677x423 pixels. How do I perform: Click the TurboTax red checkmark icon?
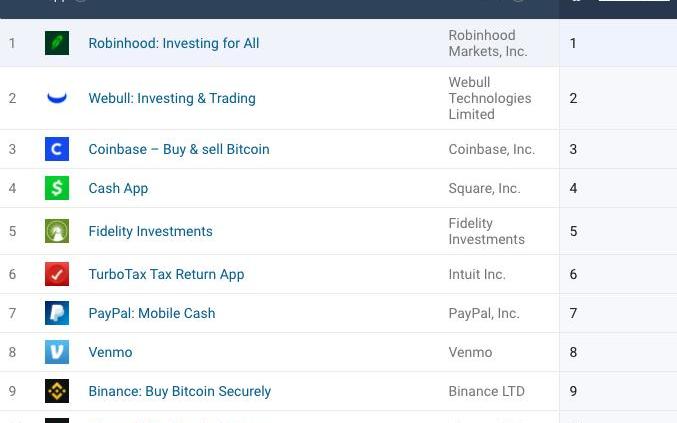point(57,274)
